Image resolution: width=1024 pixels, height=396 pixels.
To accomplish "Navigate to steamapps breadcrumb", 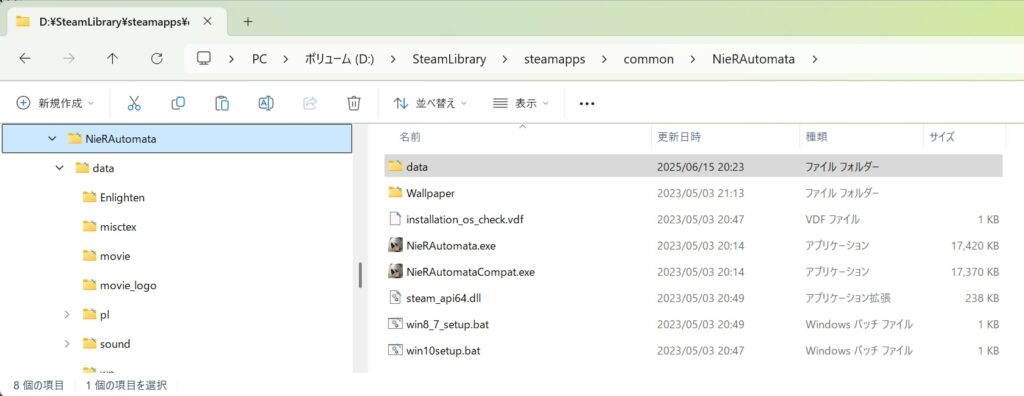I will pyautogui.click(x=554, y=59).
